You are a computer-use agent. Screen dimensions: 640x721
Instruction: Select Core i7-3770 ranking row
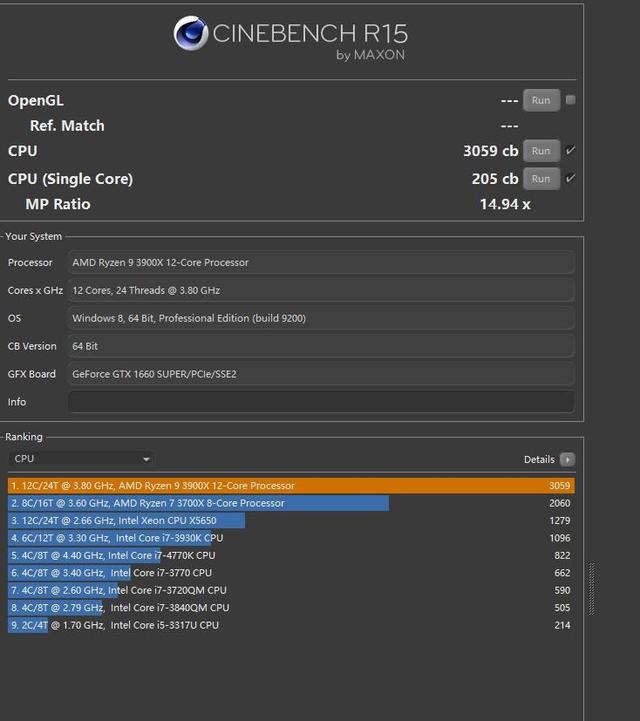[x=291, y=573]
